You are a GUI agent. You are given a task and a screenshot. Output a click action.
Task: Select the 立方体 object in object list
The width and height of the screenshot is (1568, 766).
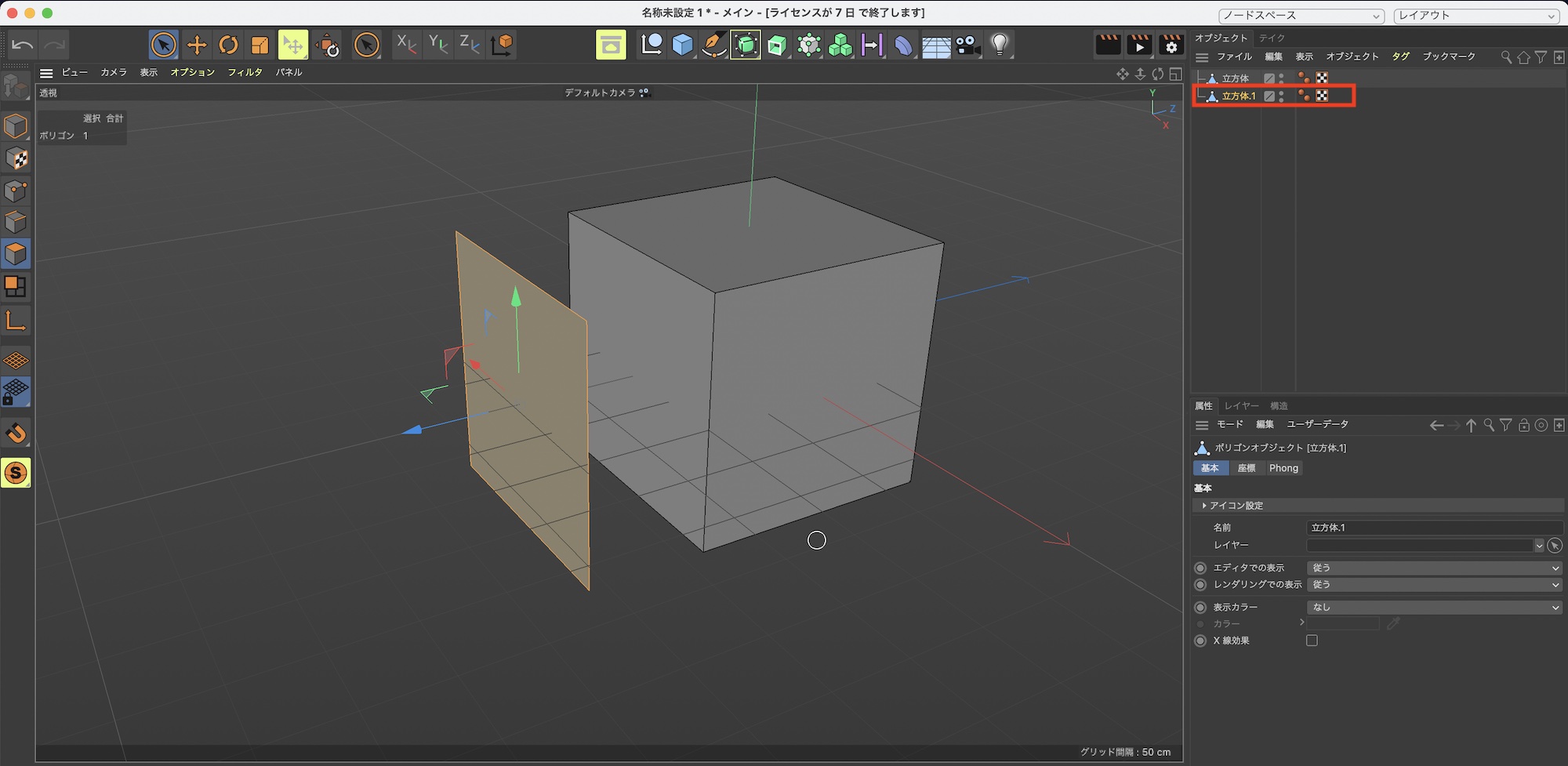click(1235, 78)
